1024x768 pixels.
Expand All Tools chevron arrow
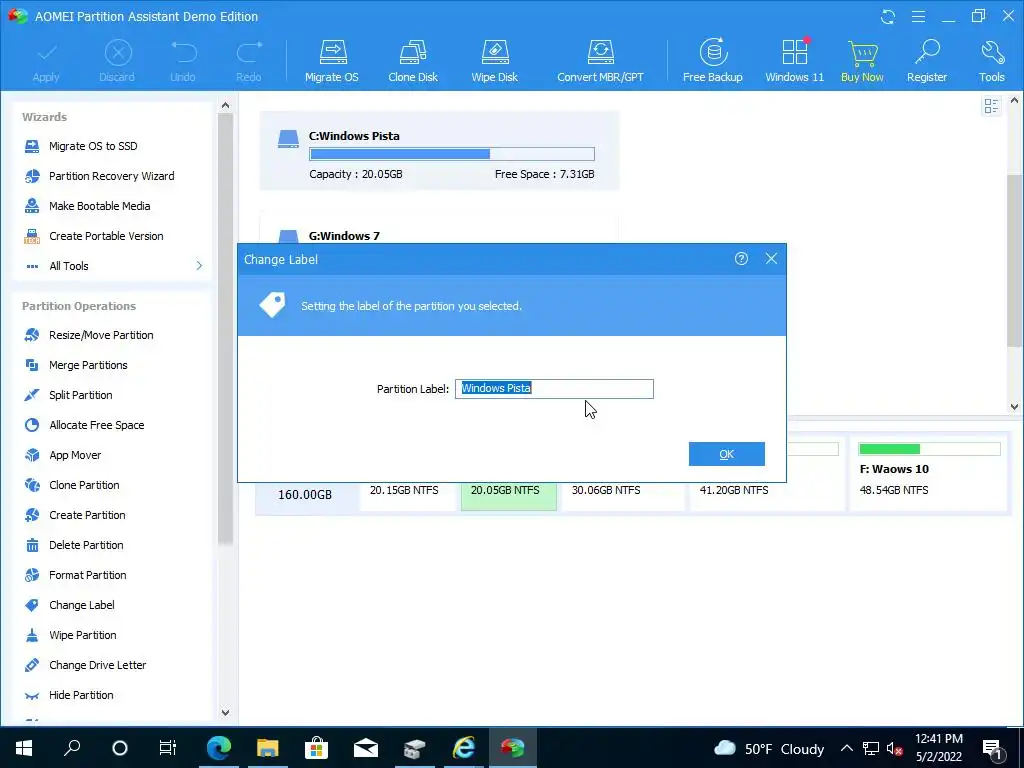click(x=199, y=266)
